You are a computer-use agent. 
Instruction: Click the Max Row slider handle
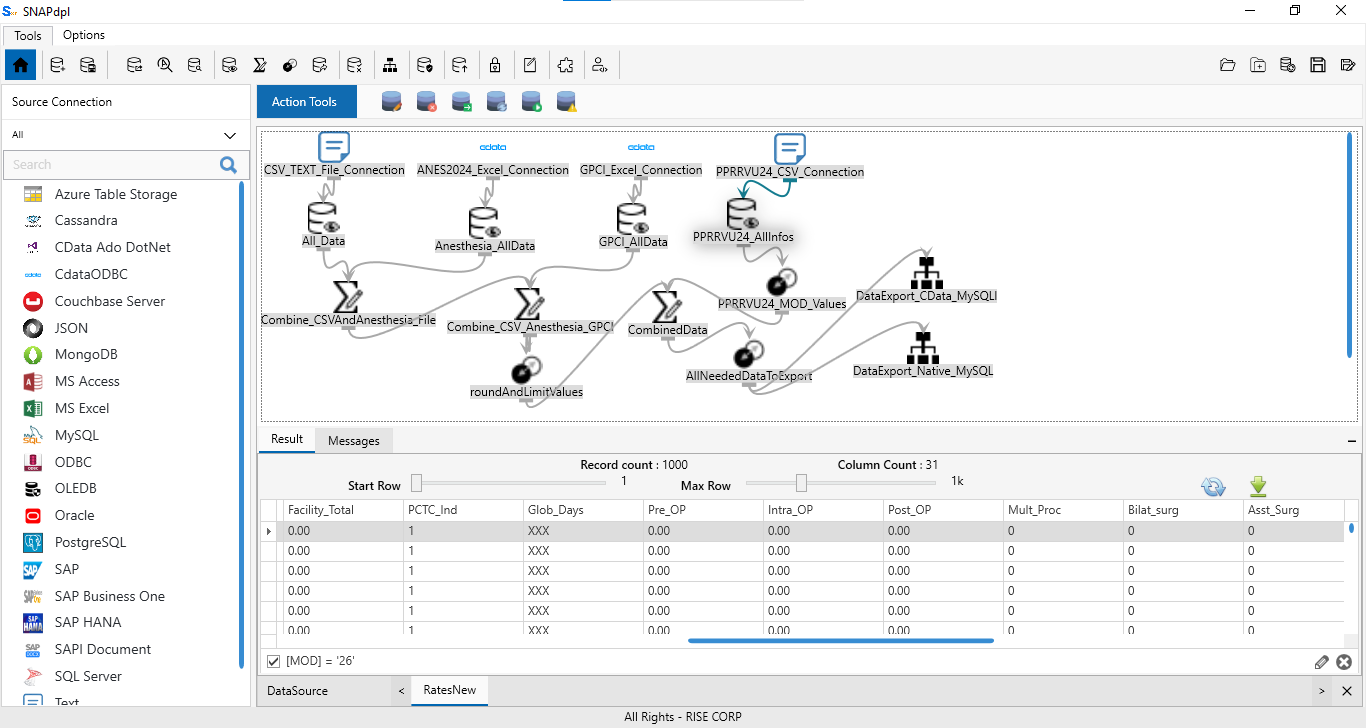coord(801,484)
